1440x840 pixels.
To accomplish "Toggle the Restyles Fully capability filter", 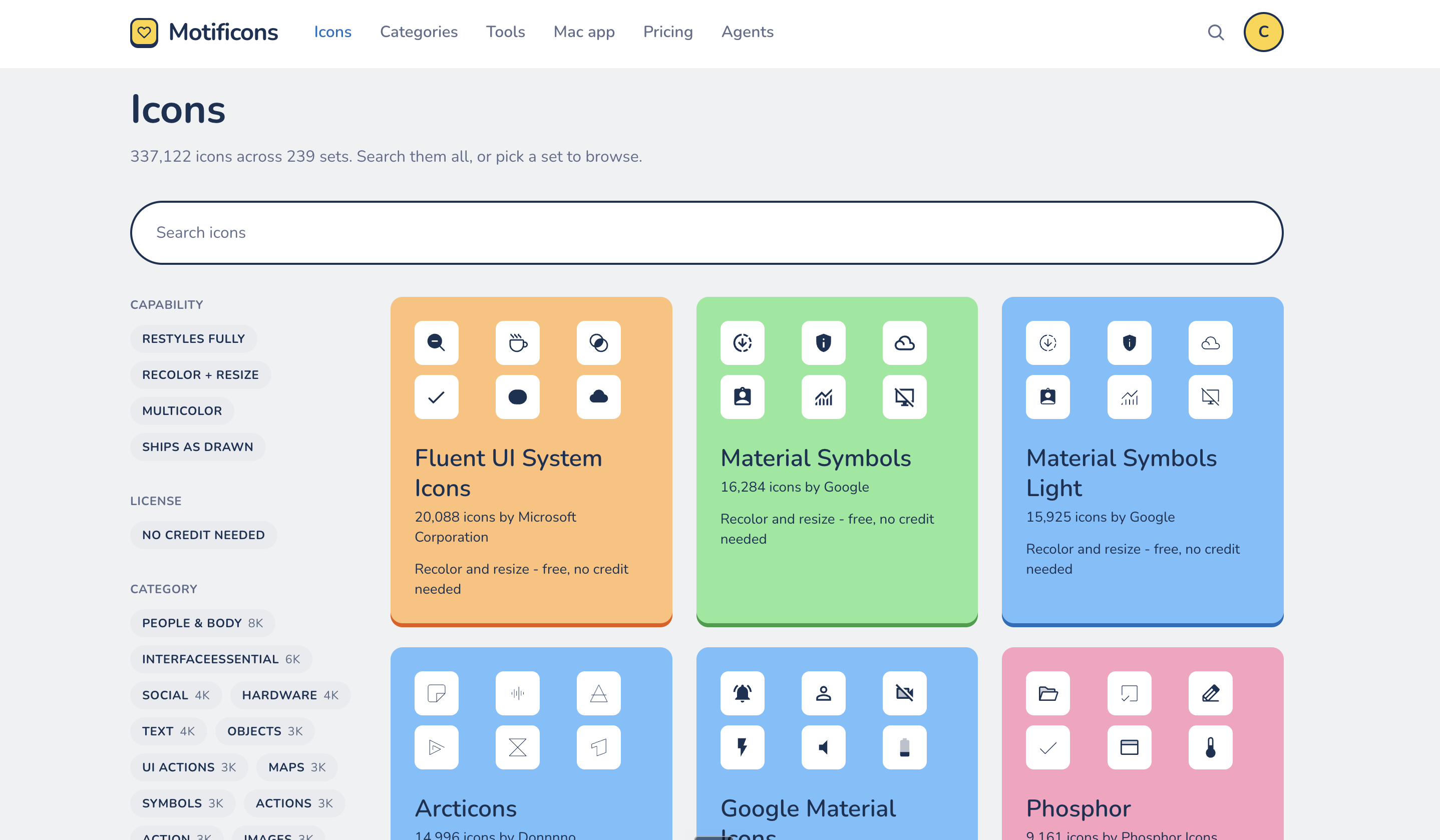I will pyautogui.click(x=193, y=339).
